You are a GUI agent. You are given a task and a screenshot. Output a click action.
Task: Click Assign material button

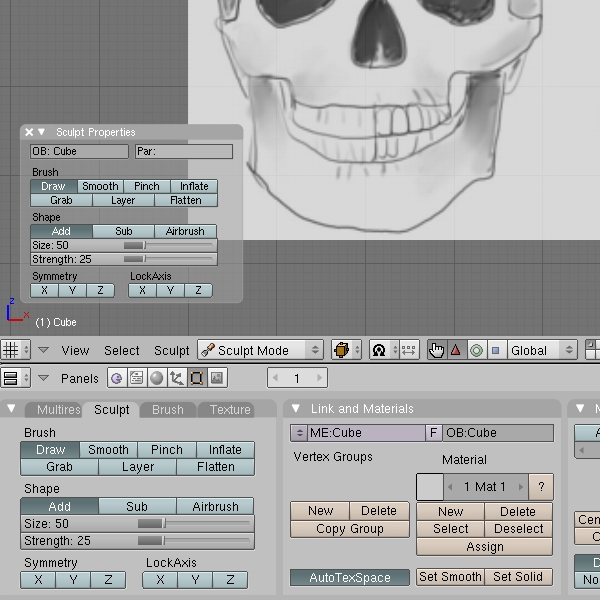(x=485, y=547)
